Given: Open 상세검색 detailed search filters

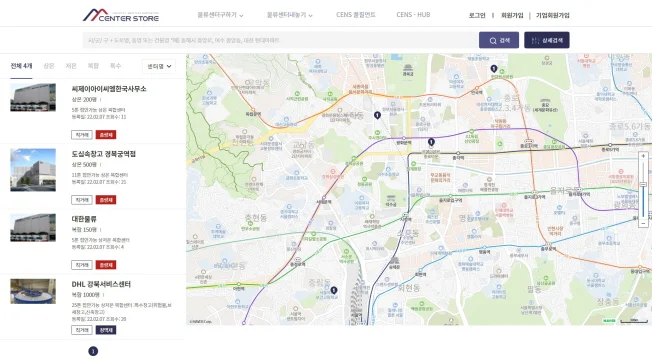Looking at the screenshot, I should coord(546,40).
